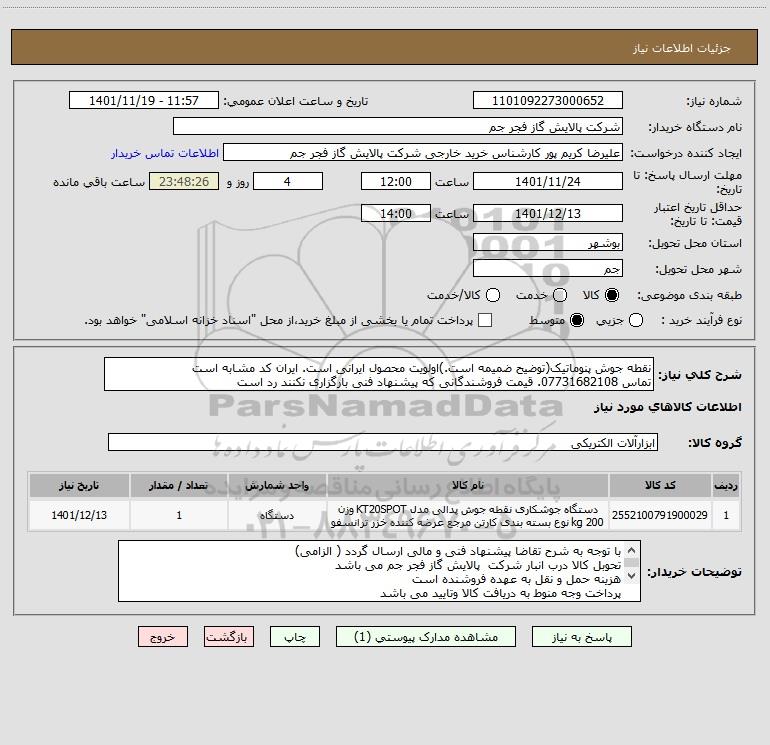The image size is (770, 745).
Task: Click the پاسخ به نیاز button
Action: click(582, 637)
